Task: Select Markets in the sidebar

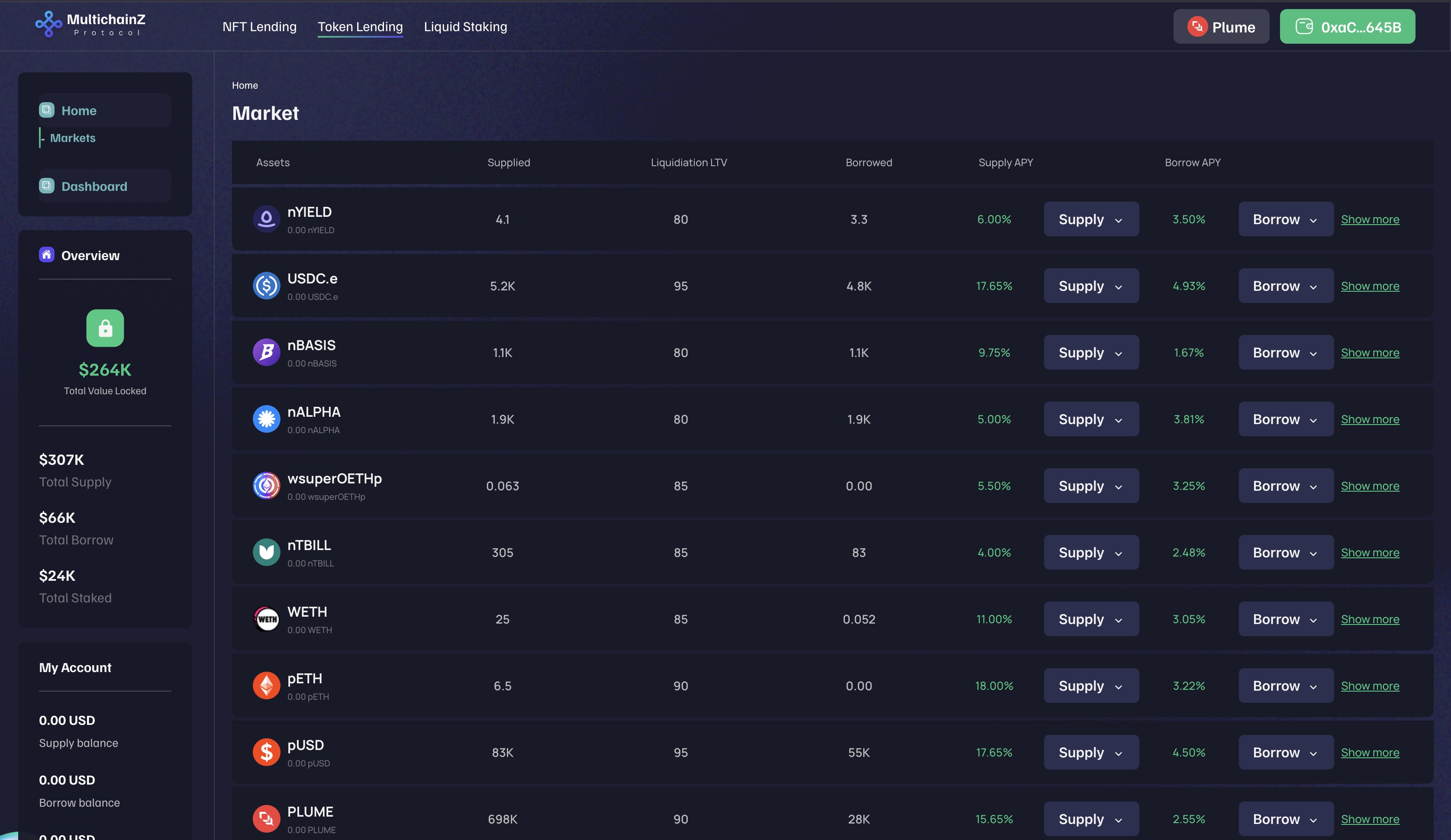Action: [73, 138]
